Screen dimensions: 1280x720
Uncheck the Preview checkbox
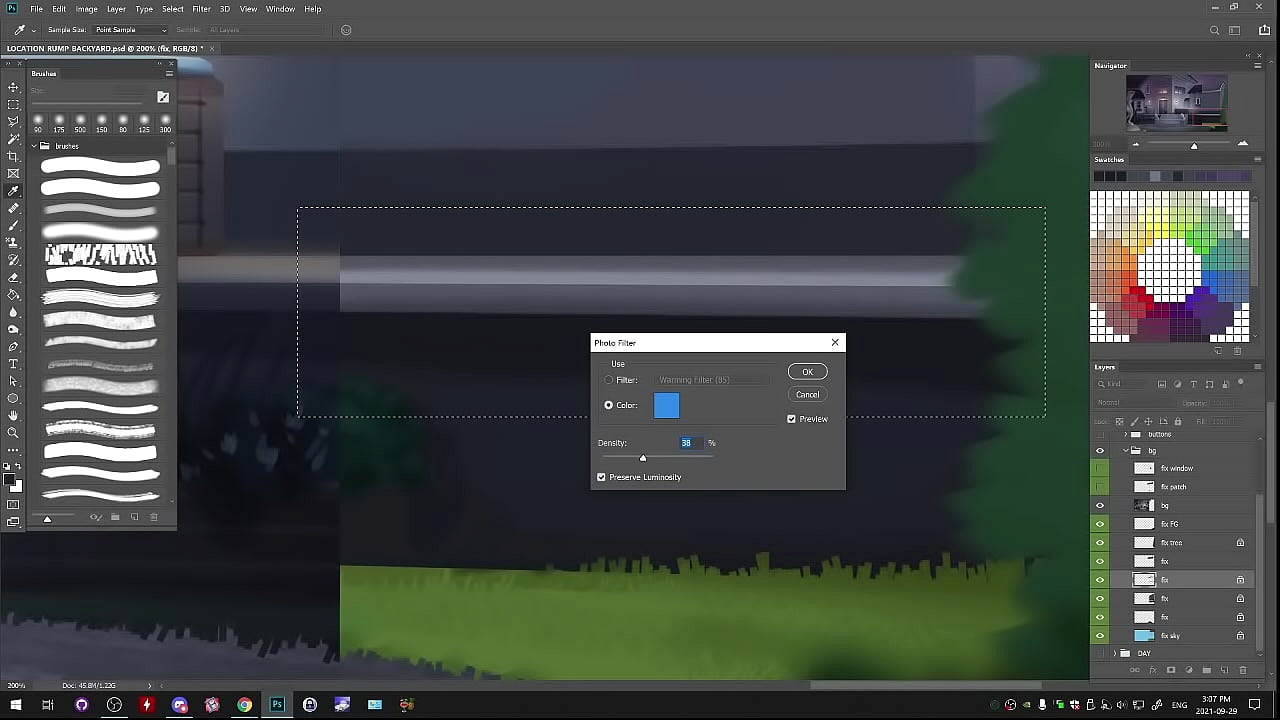coord(792,419)
